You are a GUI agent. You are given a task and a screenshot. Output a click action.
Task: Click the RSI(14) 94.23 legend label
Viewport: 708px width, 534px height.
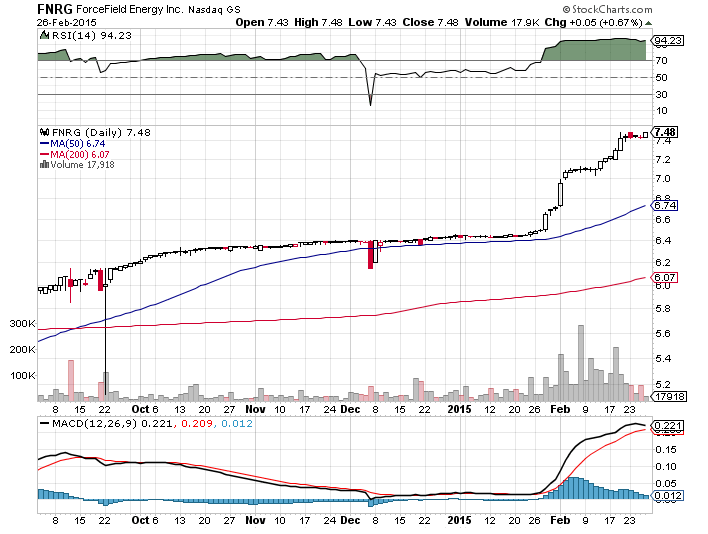pos(92,36)
